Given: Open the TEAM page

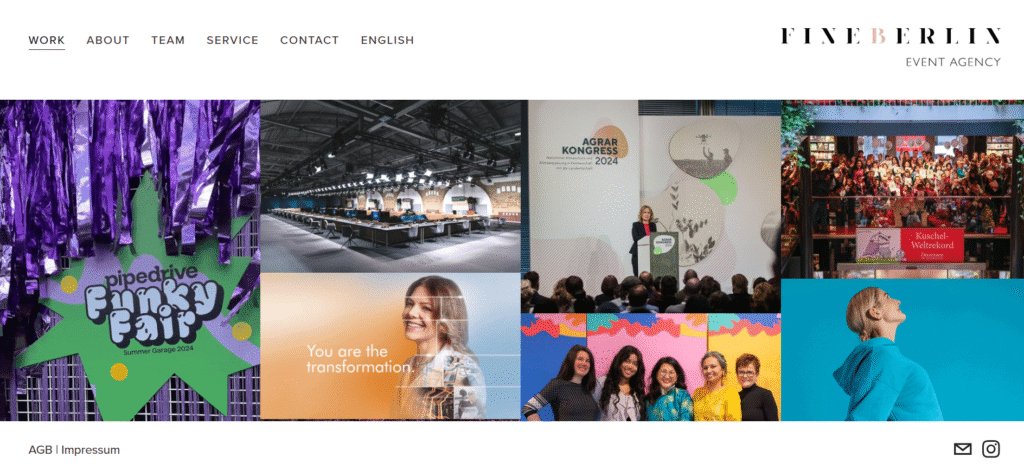Looking at the screenshot, I should 168,40.
